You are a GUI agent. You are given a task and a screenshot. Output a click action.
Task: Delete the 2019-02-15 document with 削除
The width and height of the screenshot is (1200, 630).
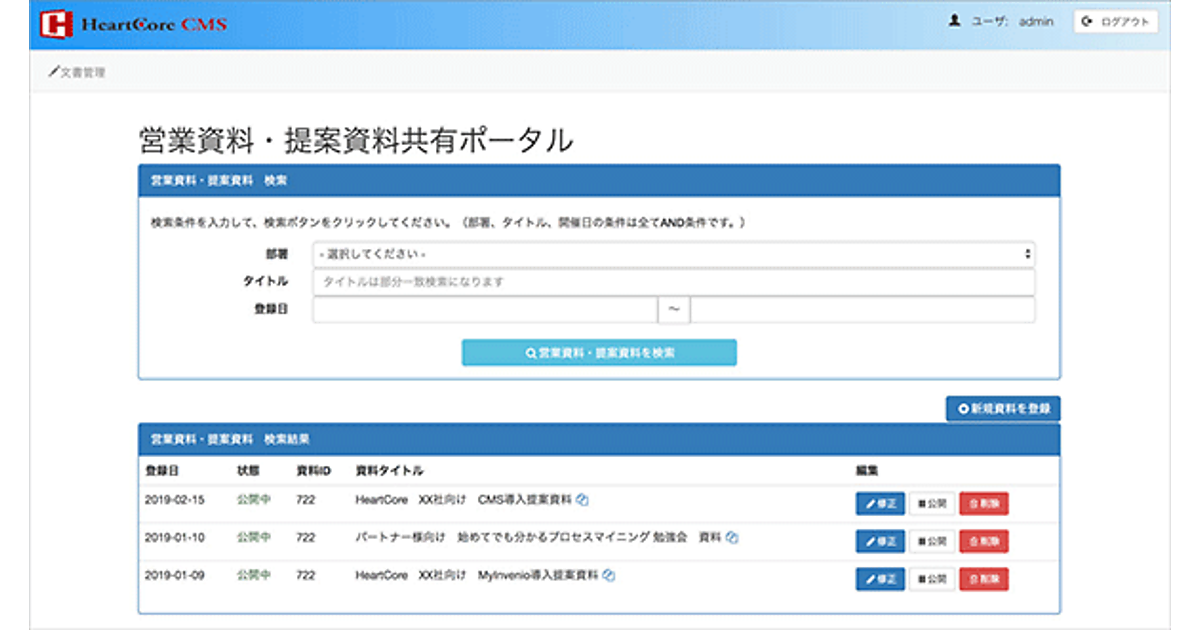point(984,503)
